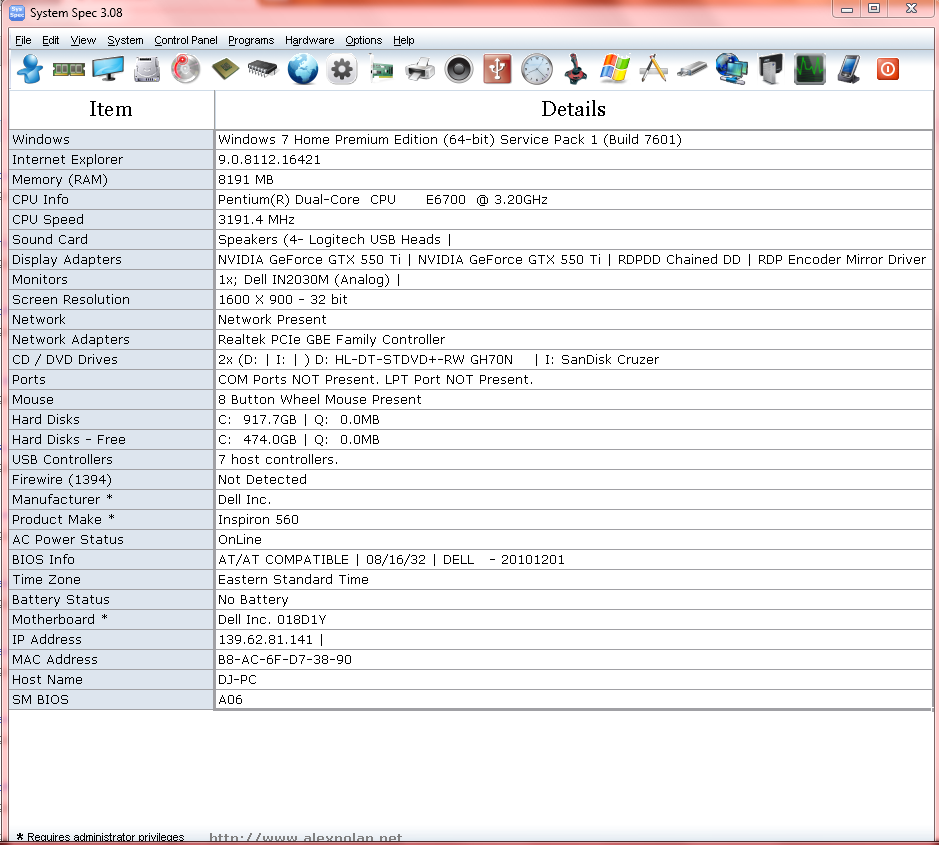Open the PDA handheld device icon

(x=849, y=69)
